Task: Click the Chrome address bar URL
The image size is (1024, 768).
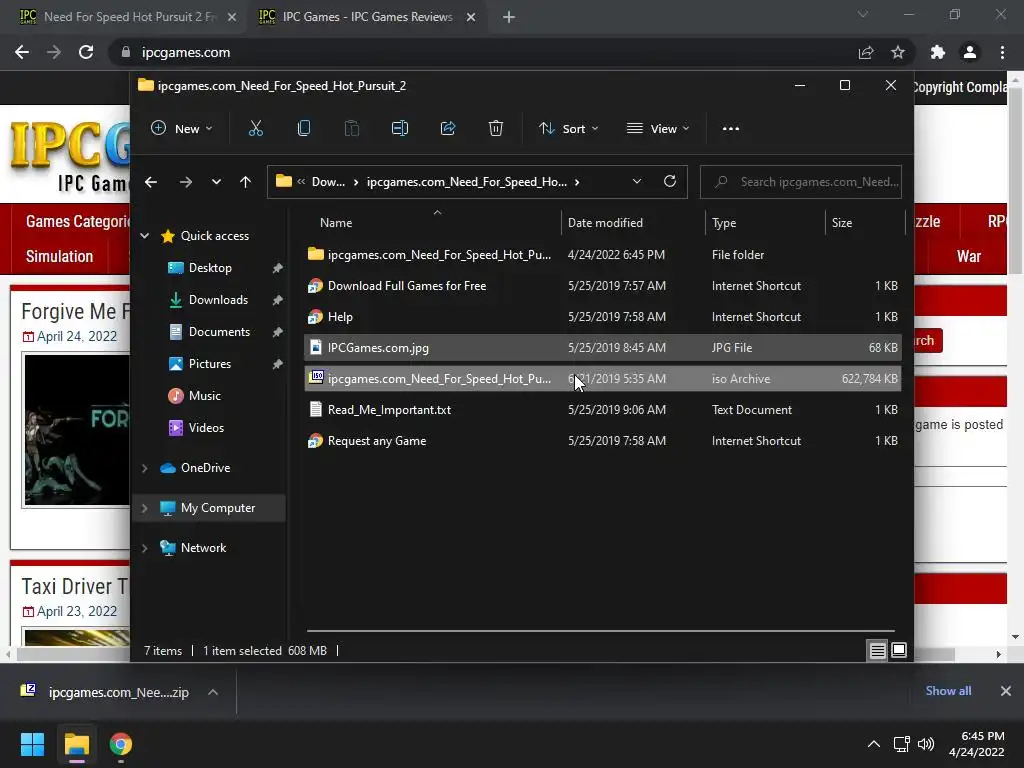Action: 185,52
